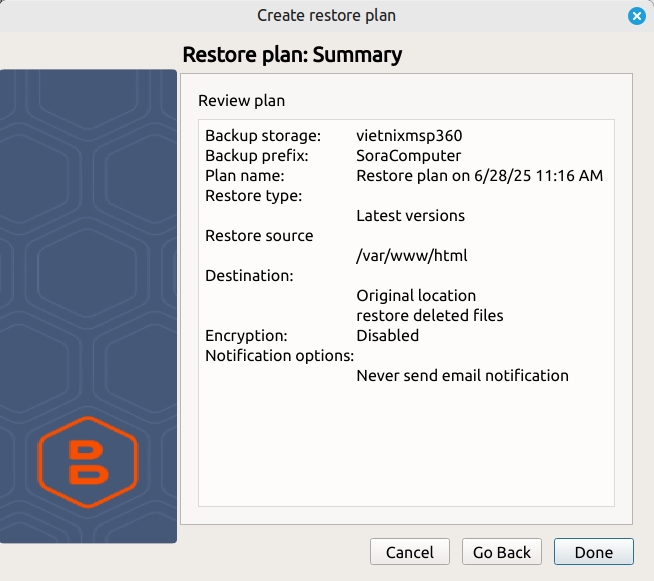The image size is (654, 581).
Task: Close the Create restore plan dialog
Action: 636,16
